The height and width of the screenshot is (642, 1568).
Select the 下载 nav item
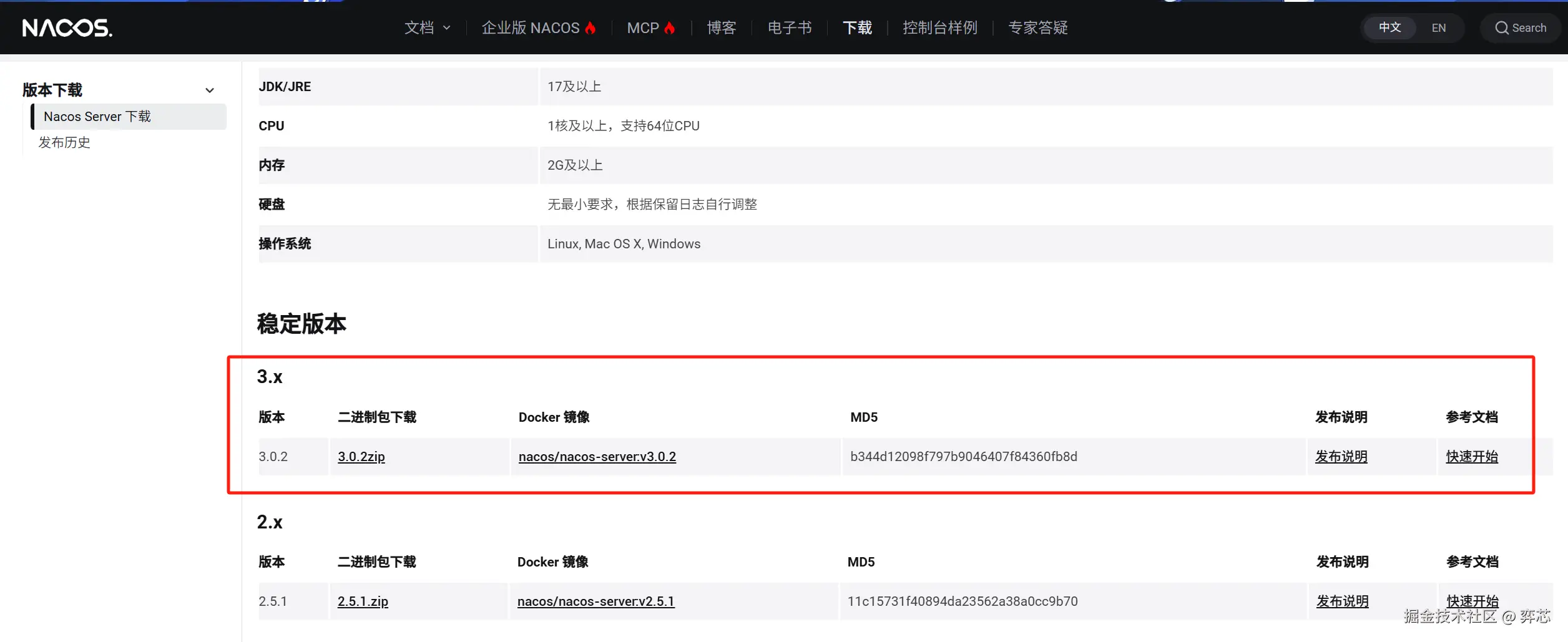point(857,28)
